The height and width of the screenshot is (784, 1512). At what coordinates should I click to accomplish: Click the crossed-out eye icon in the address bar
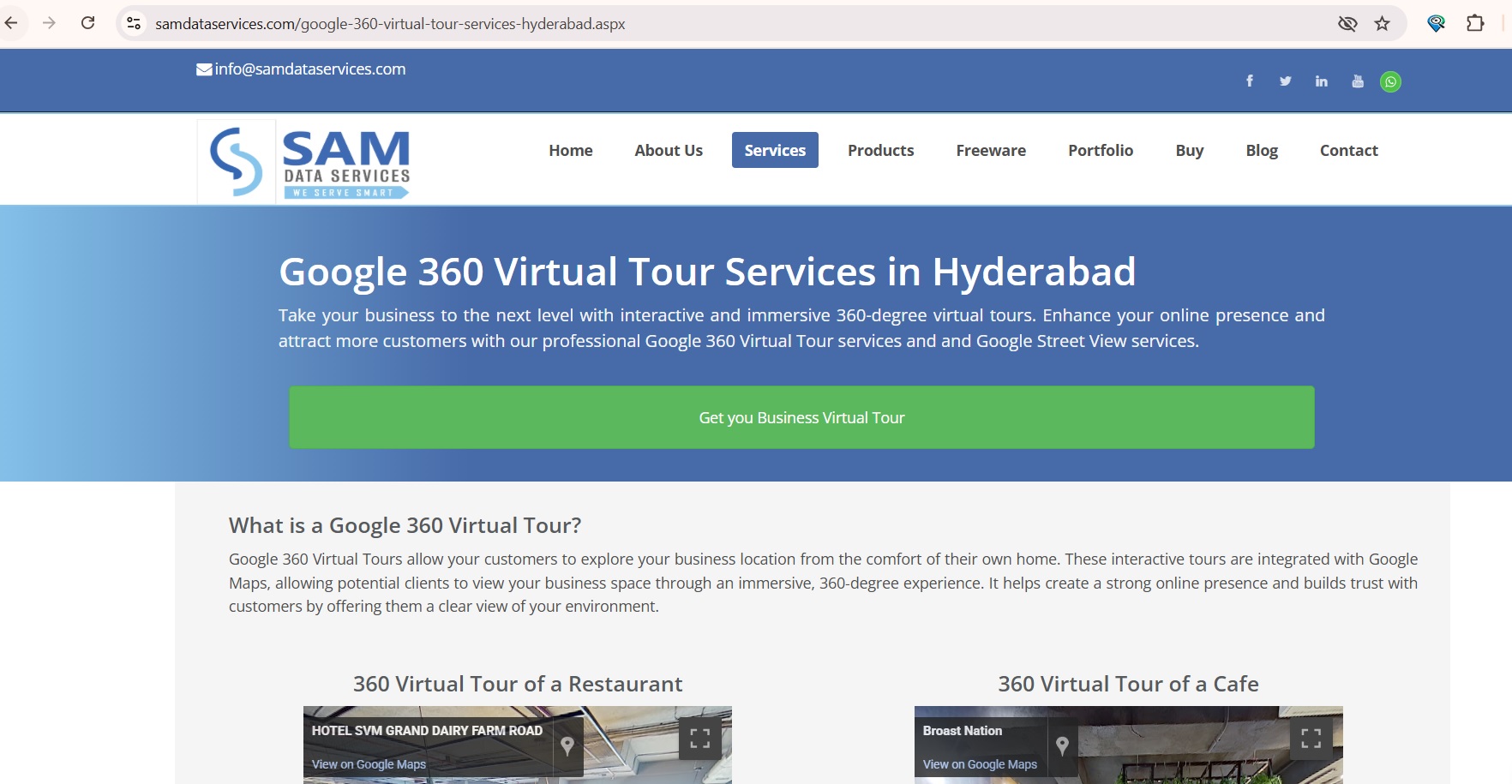point(1347,24)
